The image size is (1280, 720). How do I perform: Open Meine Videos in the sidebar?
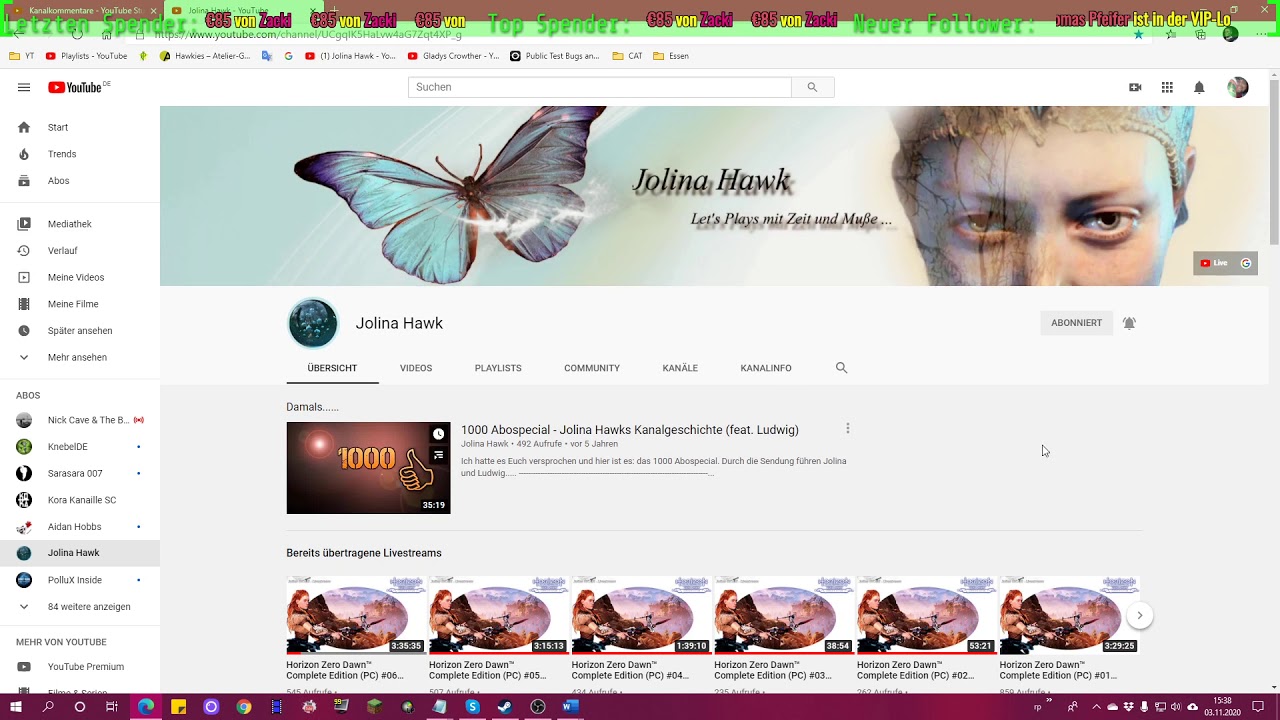coord(80,277)
